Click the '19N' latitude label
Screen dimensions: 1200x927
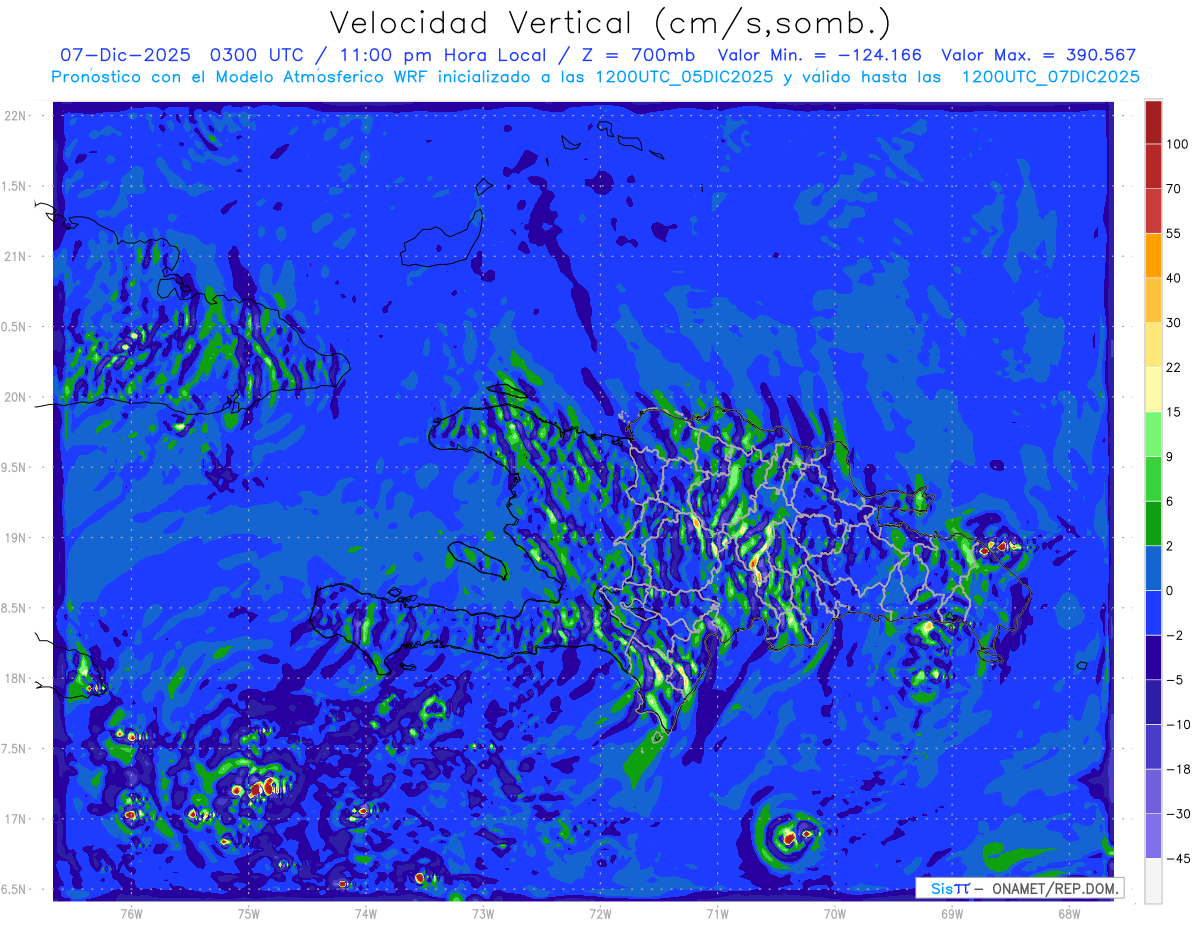point(15,538)
